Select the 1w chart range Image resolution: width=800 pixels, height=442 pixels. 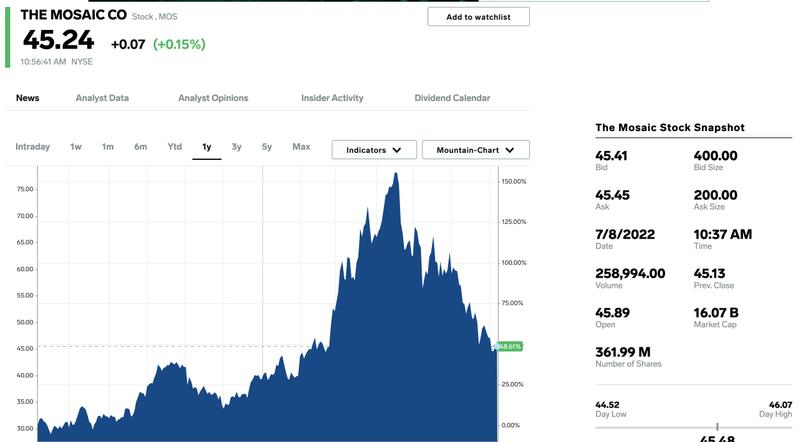tap(76, 147)
